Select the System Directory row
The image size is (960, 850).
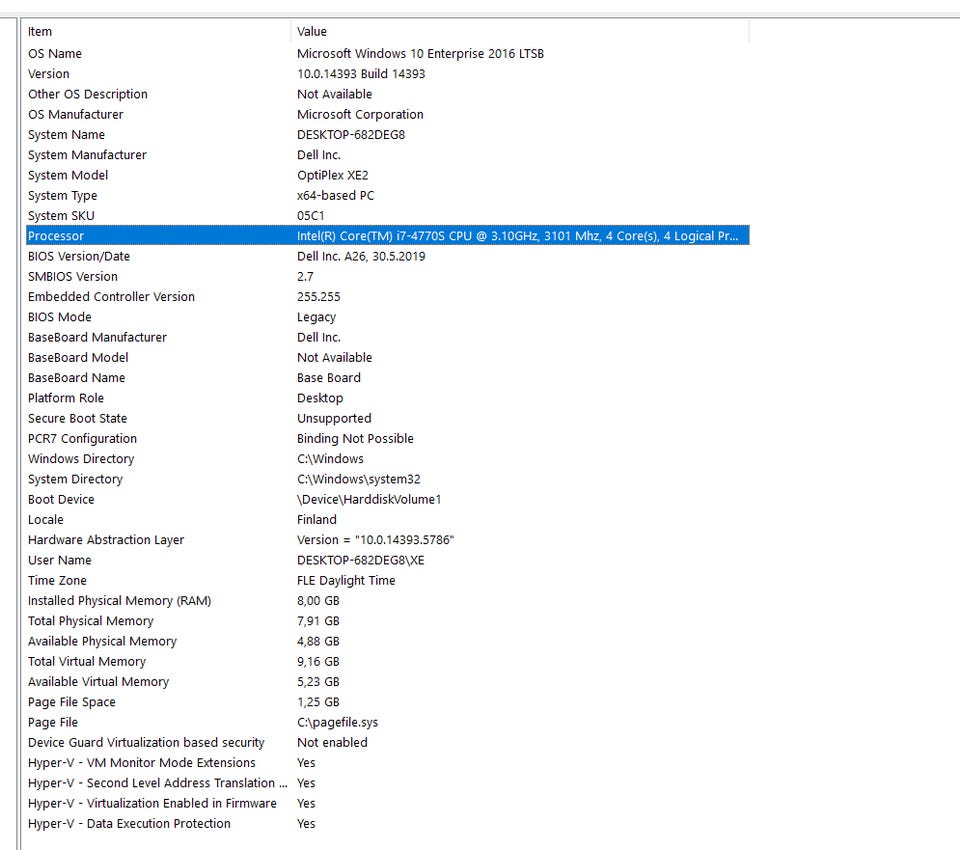[388, 478]
